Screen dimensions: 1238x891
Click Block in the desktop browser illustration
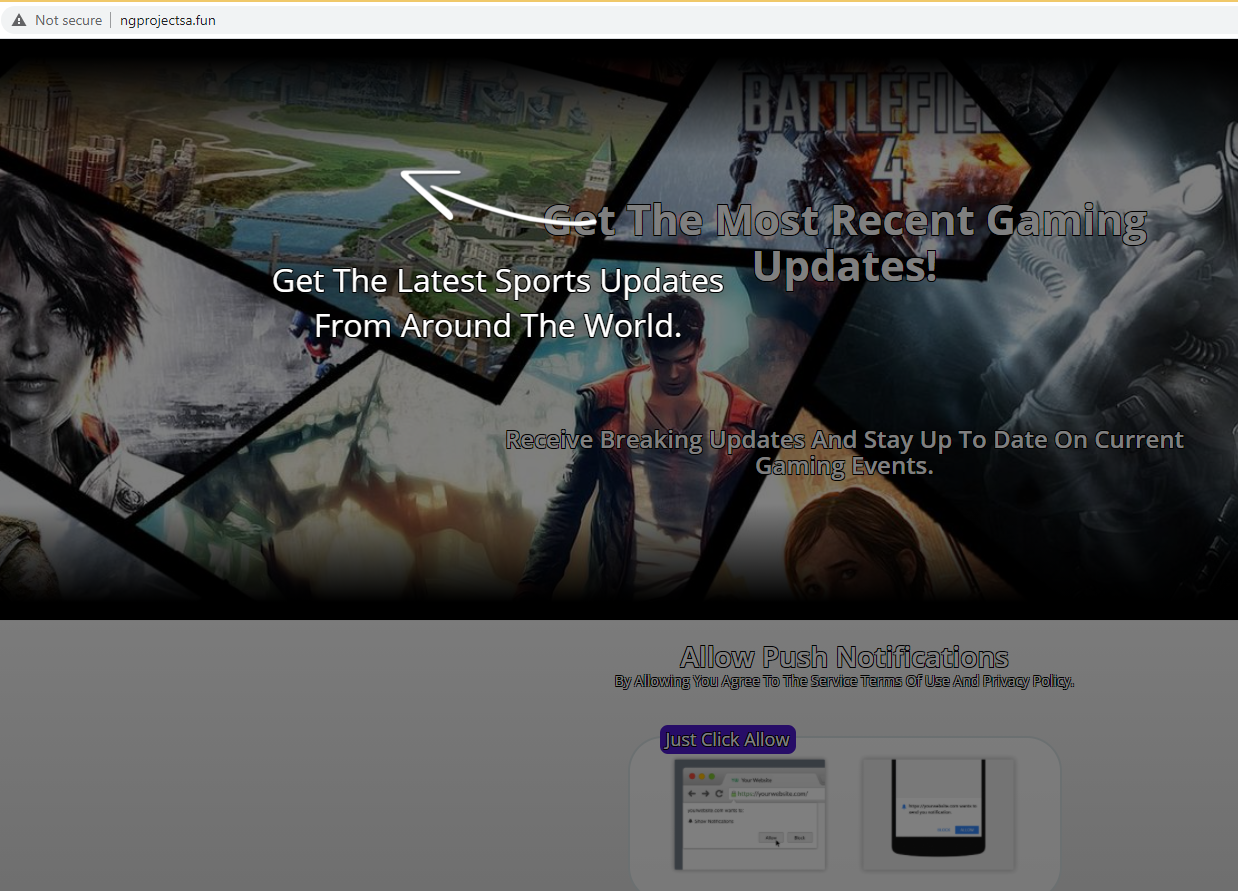point(799,838)
